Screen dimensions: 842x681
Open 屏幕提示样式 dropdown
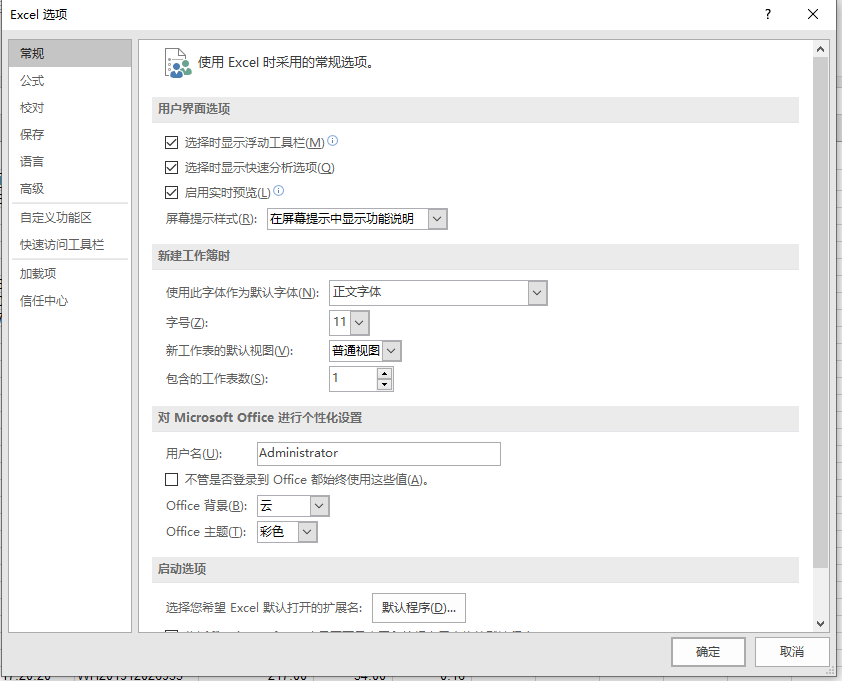pyautogui.click(x=437, y=219)
